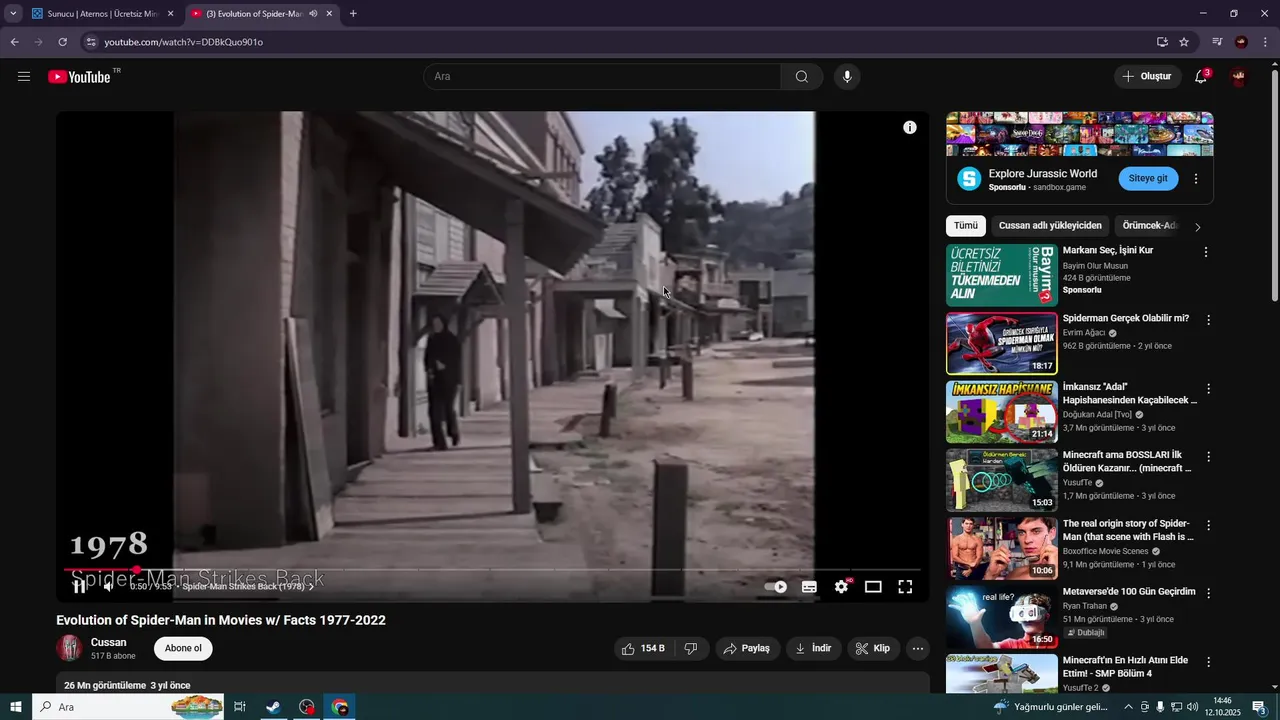Open options for Spiderman Gerçek Olabilir mi
Viewport: 1280px width, 720px height.
(x=1208, y=321)
